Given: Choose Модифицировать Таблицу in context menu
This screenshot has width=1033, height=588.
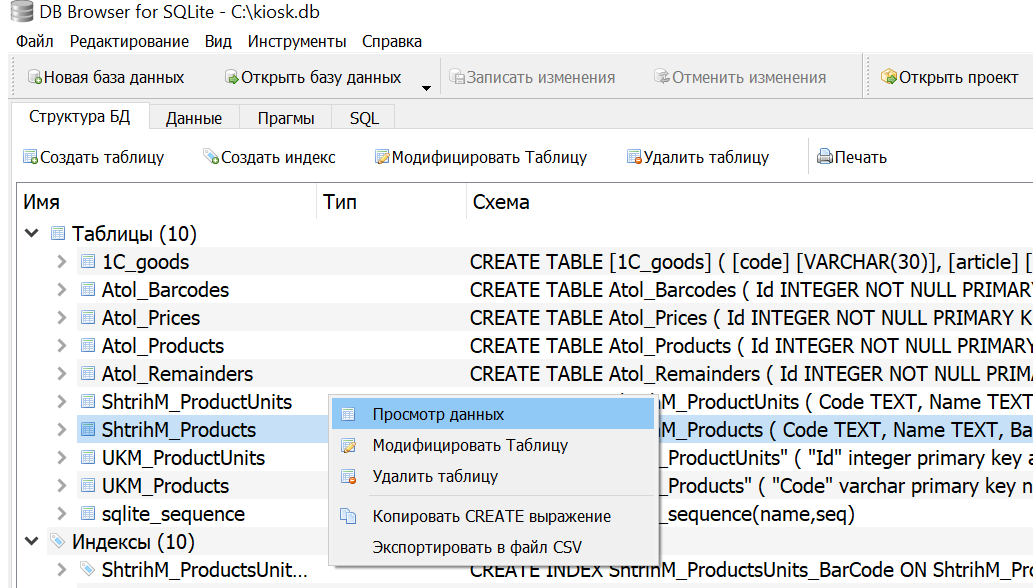Looking at the screenshot, I should [493, 445].
